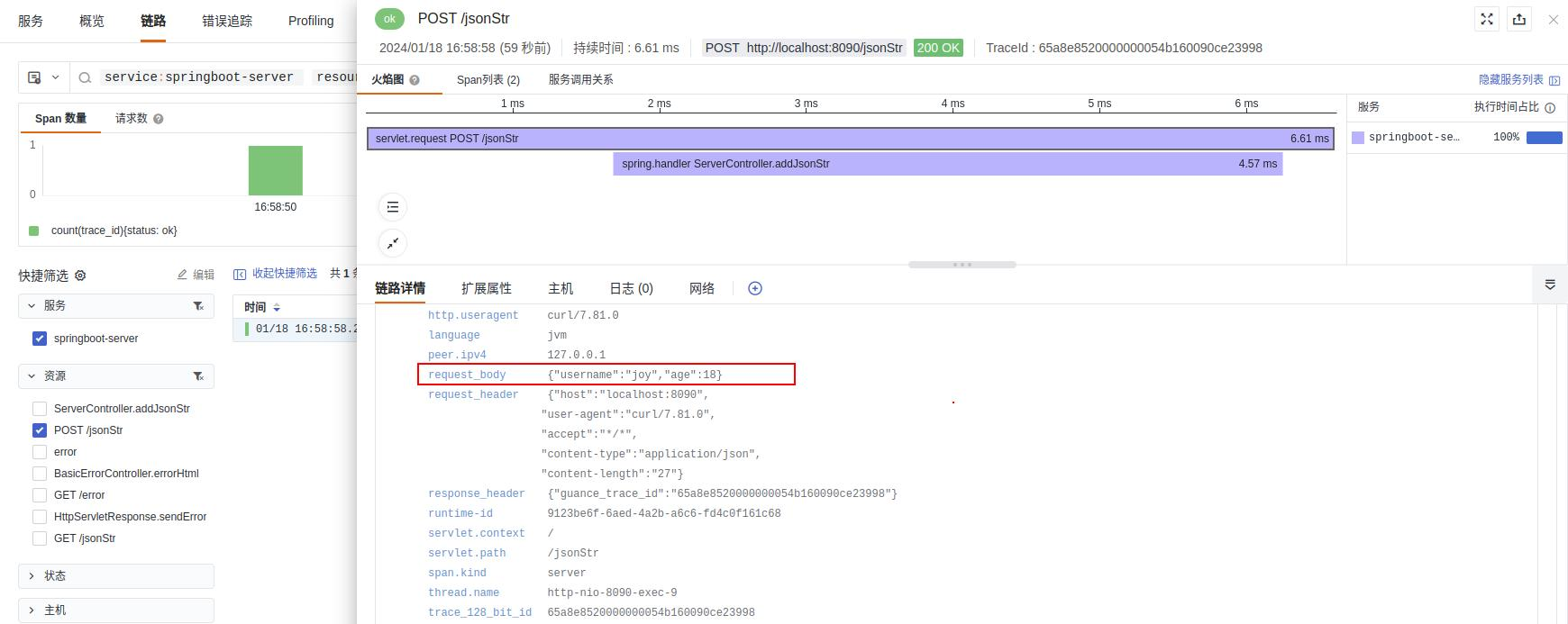Close the POST /jsonStr detail panel
This screenshot has height=624, width=1568.
click(1553, 19)
